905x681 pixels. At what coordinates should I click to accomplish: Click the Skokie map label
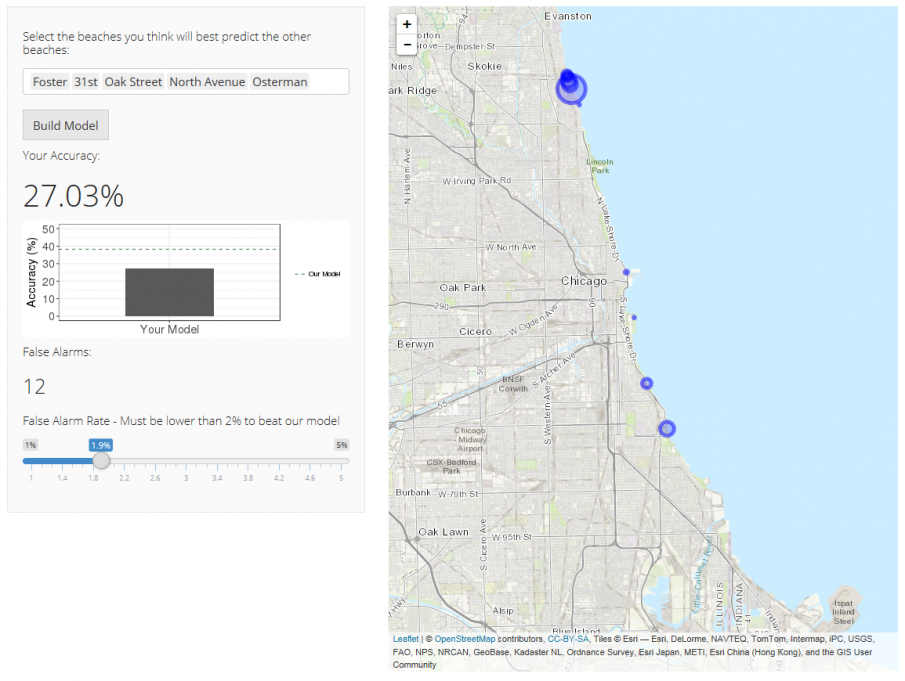[485, 66]
